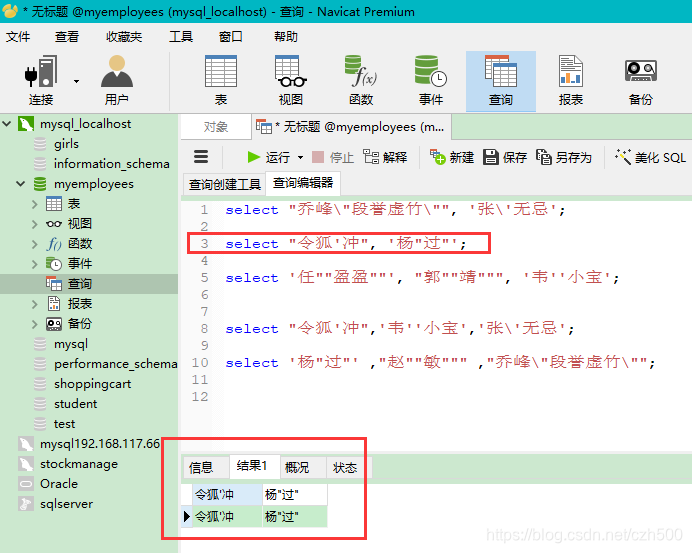Open the User (用户) toolbar icon

click(x=117, y=80)
